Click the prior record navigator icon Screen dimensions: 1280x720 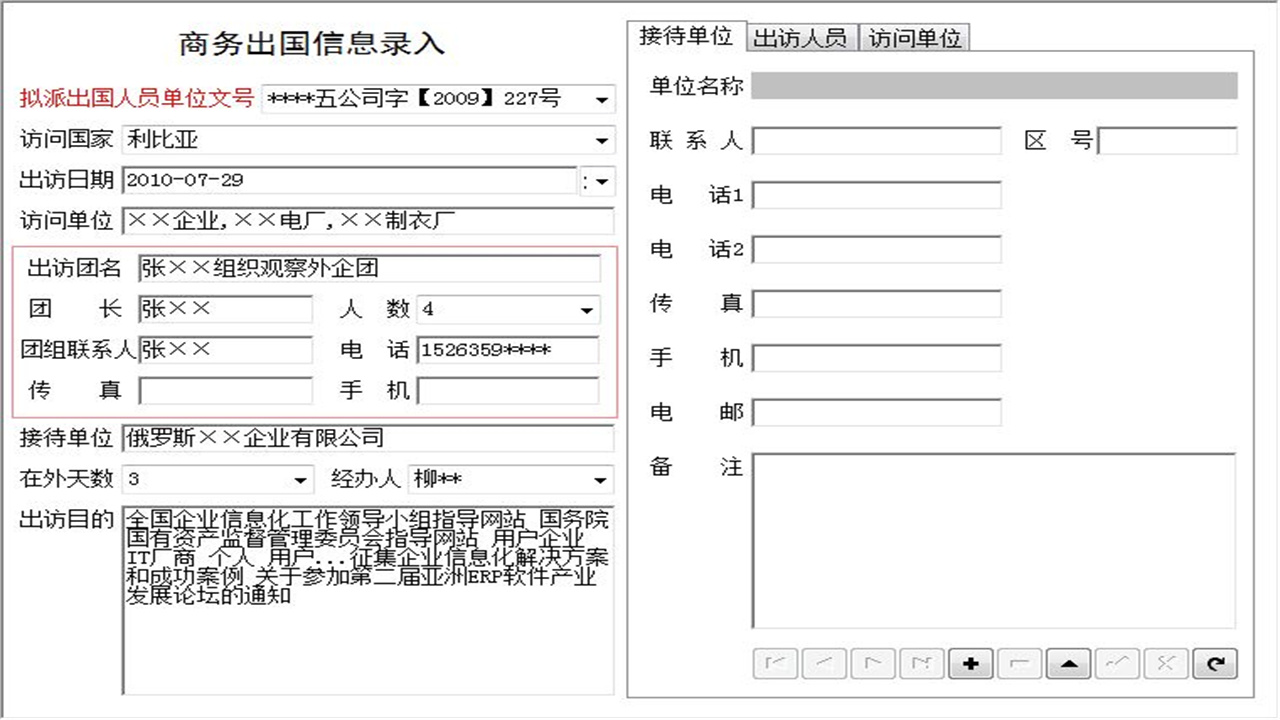[x=824, y=663]
